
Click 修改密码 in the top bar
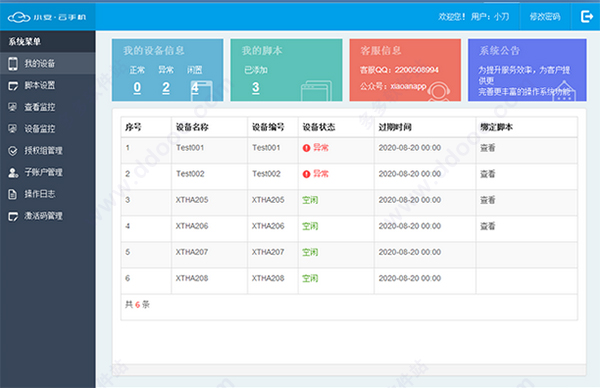click(x=545, y=16)
